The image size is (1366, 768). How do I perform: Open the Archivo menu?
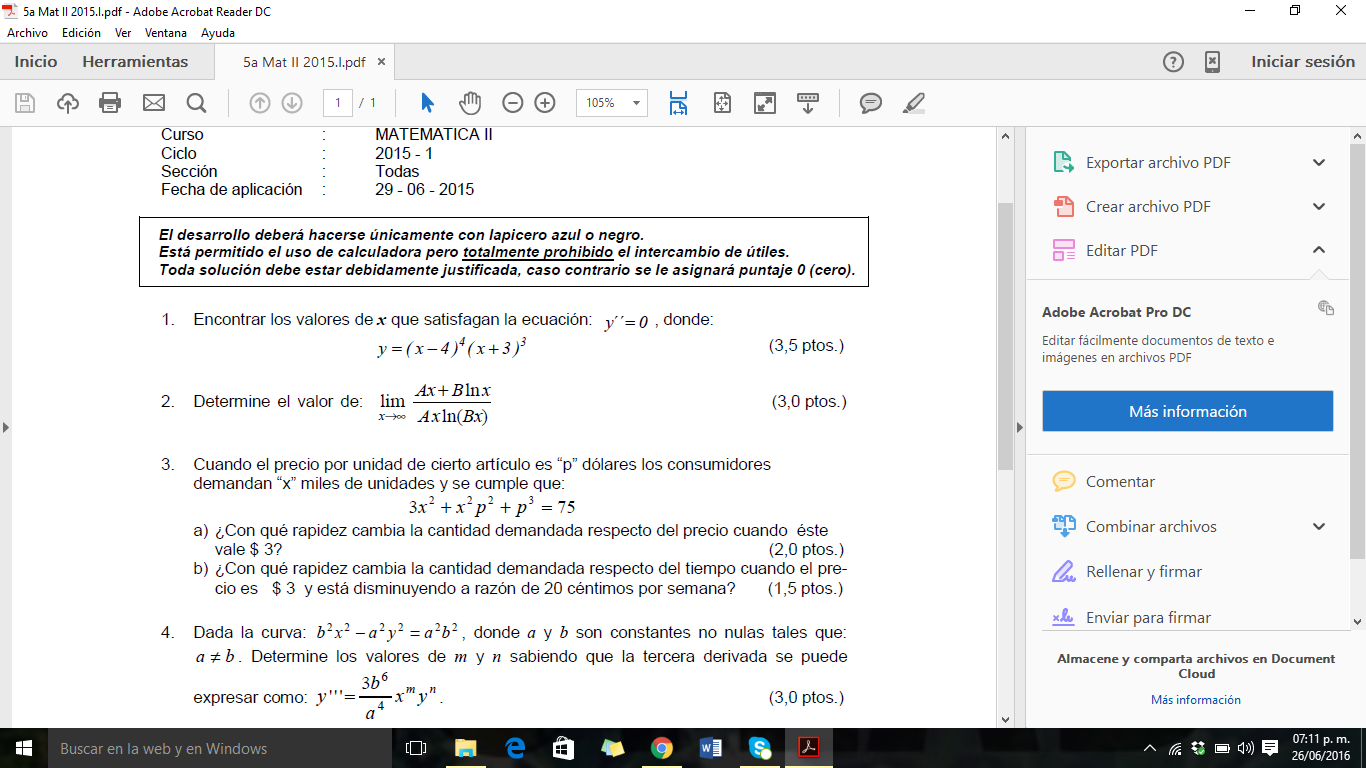(27, 33)
